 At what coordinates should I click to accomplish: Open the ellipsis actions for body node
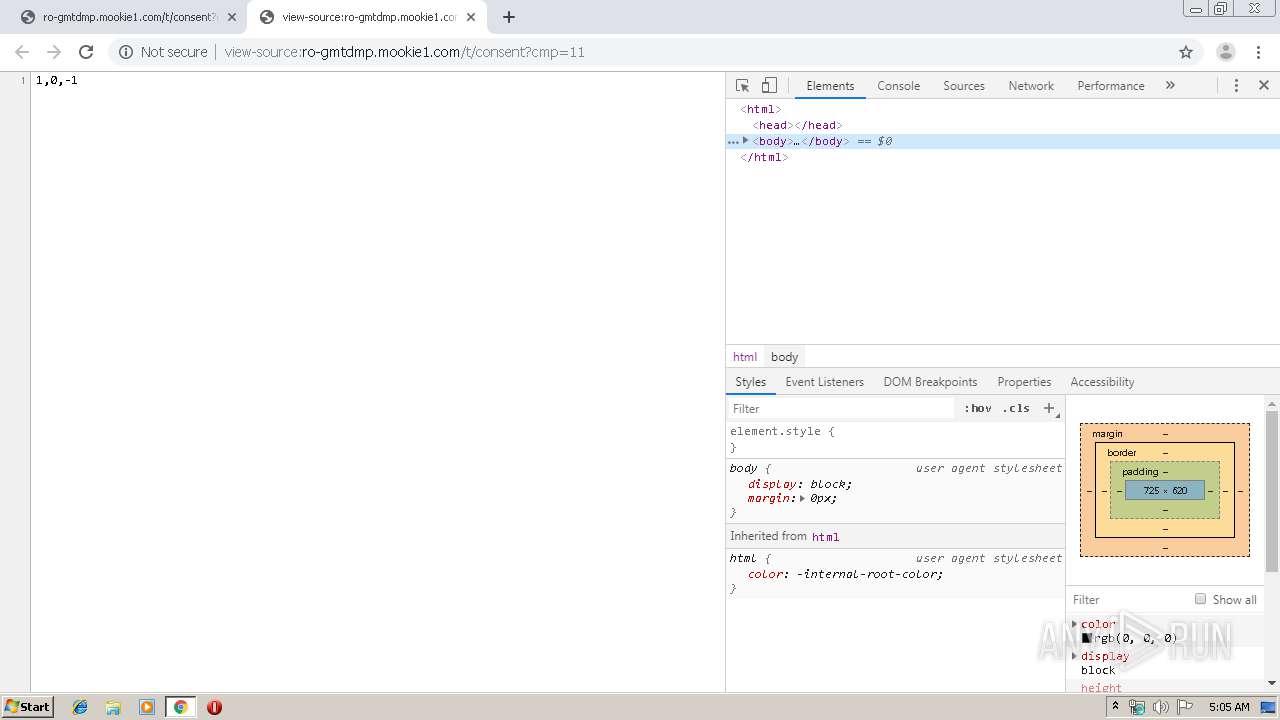pos(733,141)
